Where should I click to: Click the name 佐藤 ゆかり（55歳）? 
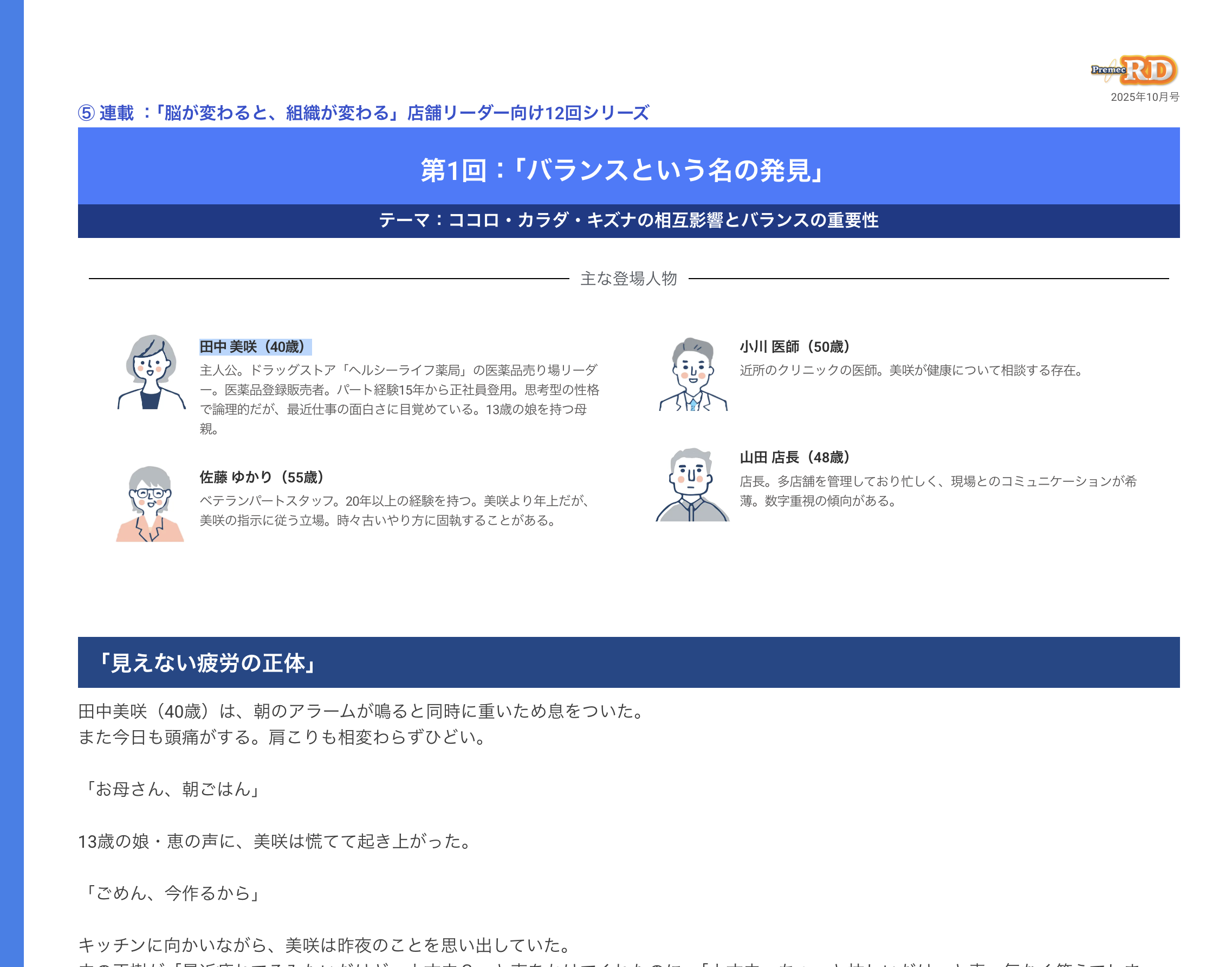pos(262,478)
